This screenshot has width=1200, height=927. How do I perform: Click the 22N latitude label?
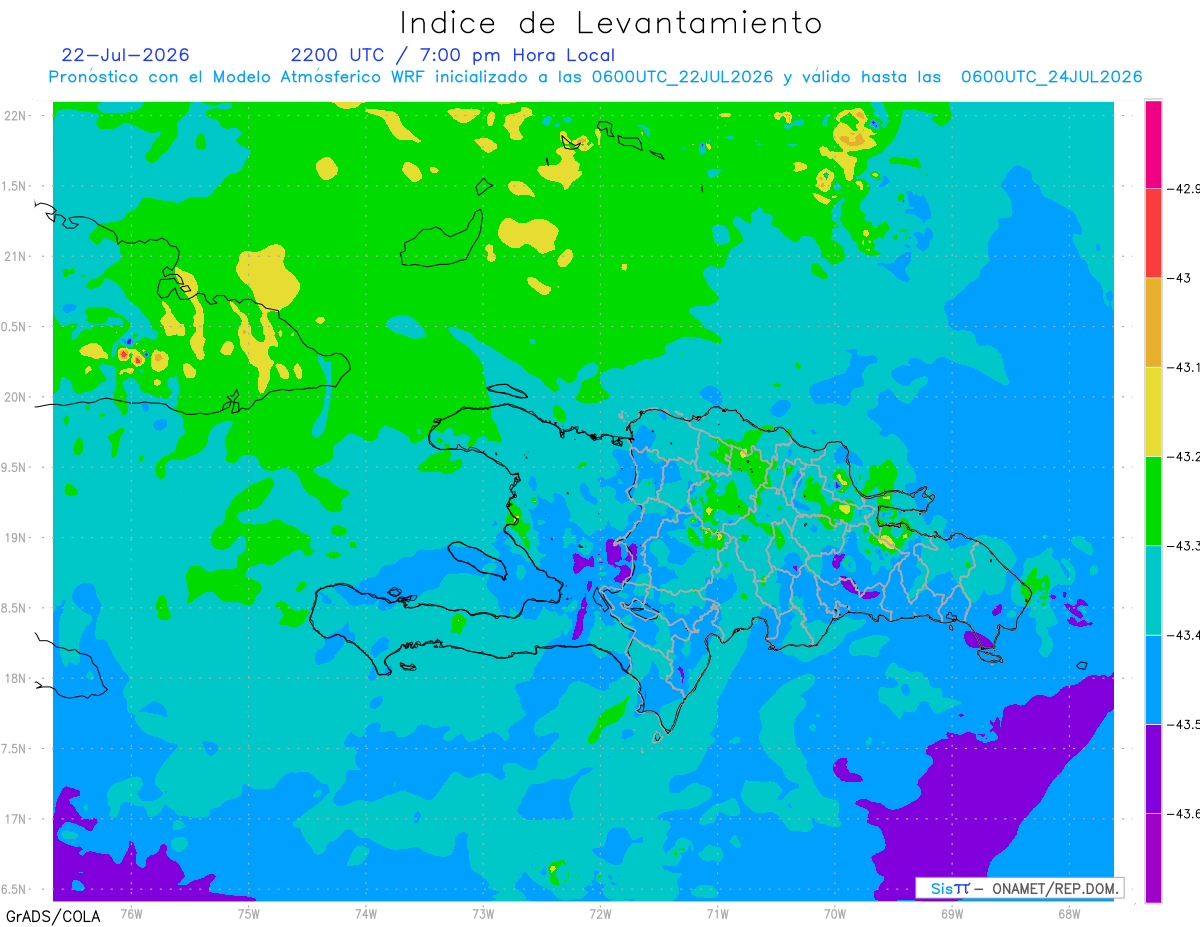(16, 115)
